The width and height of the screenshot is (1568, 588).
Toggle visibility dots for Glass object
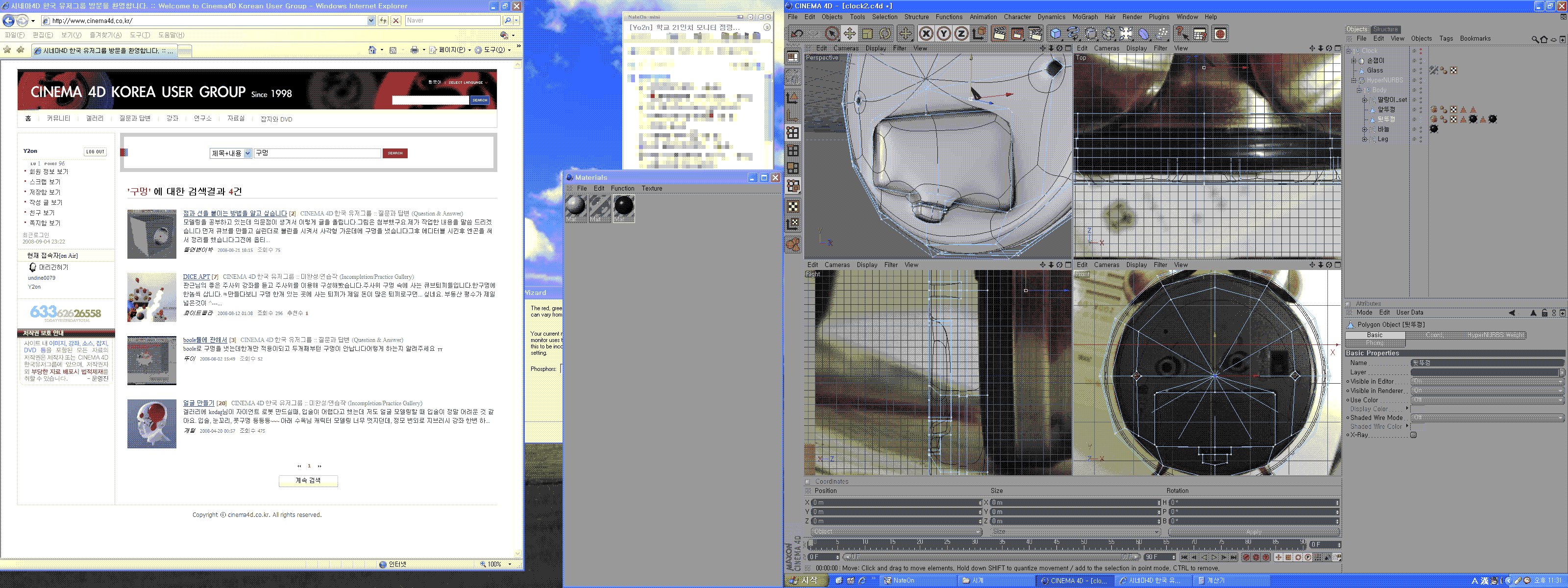(x=1420, y=71)
